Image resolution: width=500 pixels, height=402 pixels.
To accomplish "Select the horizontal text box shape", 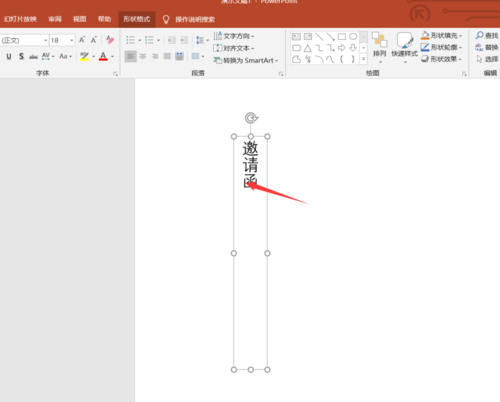I will [296, 37].
